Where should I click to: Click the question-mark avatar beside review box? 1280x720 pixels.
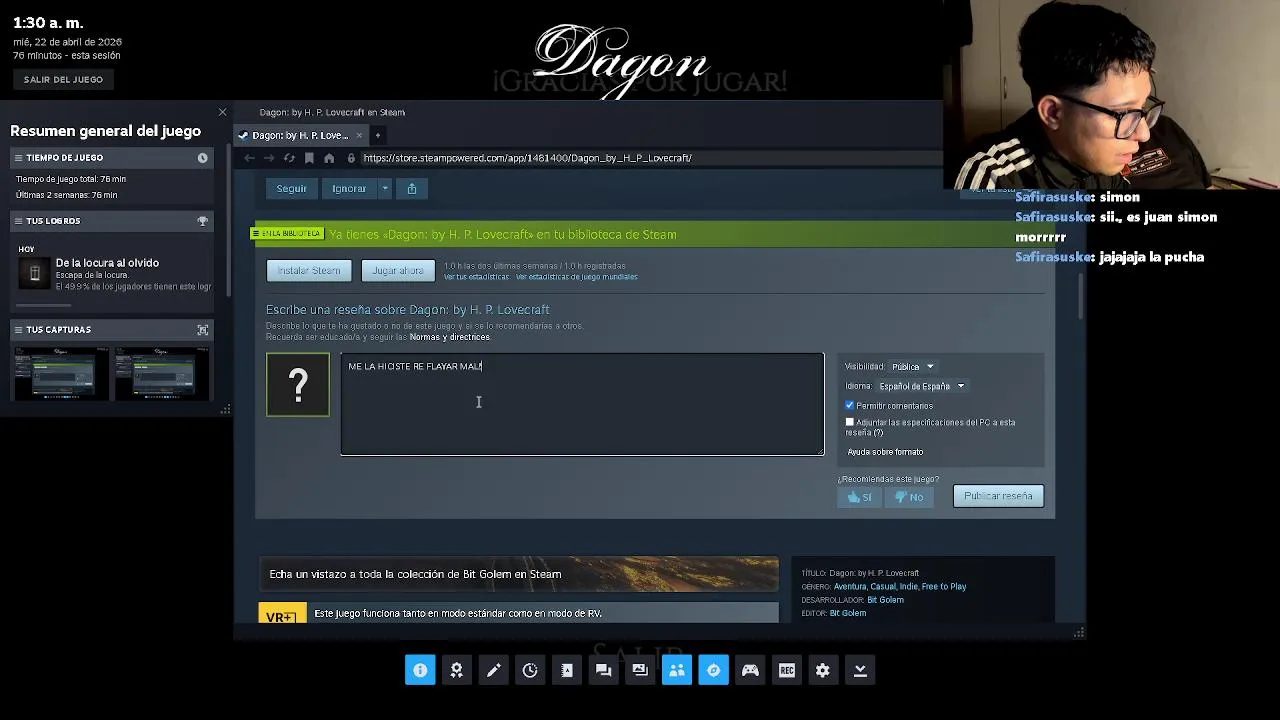298,385
